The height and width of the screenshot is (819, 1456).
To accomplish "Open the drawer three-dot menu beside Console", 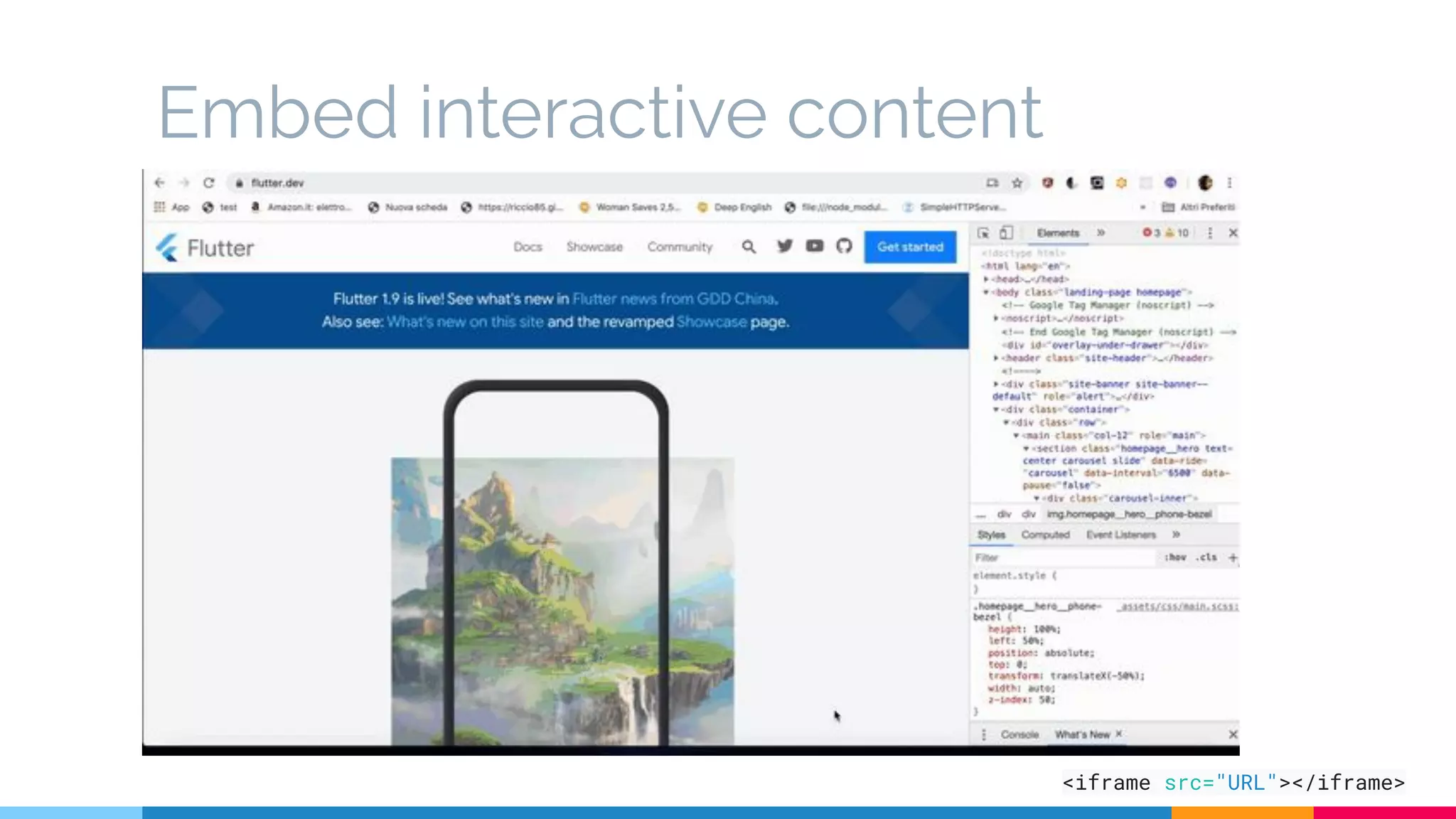I will click(x=984, y=734).
